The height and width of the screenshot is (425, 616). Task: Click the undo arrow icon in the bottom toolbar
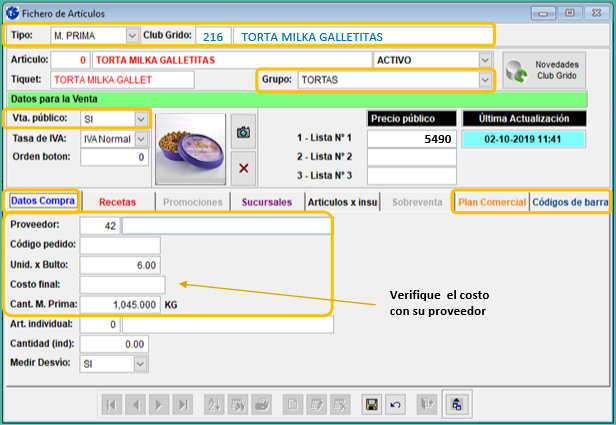393,405
